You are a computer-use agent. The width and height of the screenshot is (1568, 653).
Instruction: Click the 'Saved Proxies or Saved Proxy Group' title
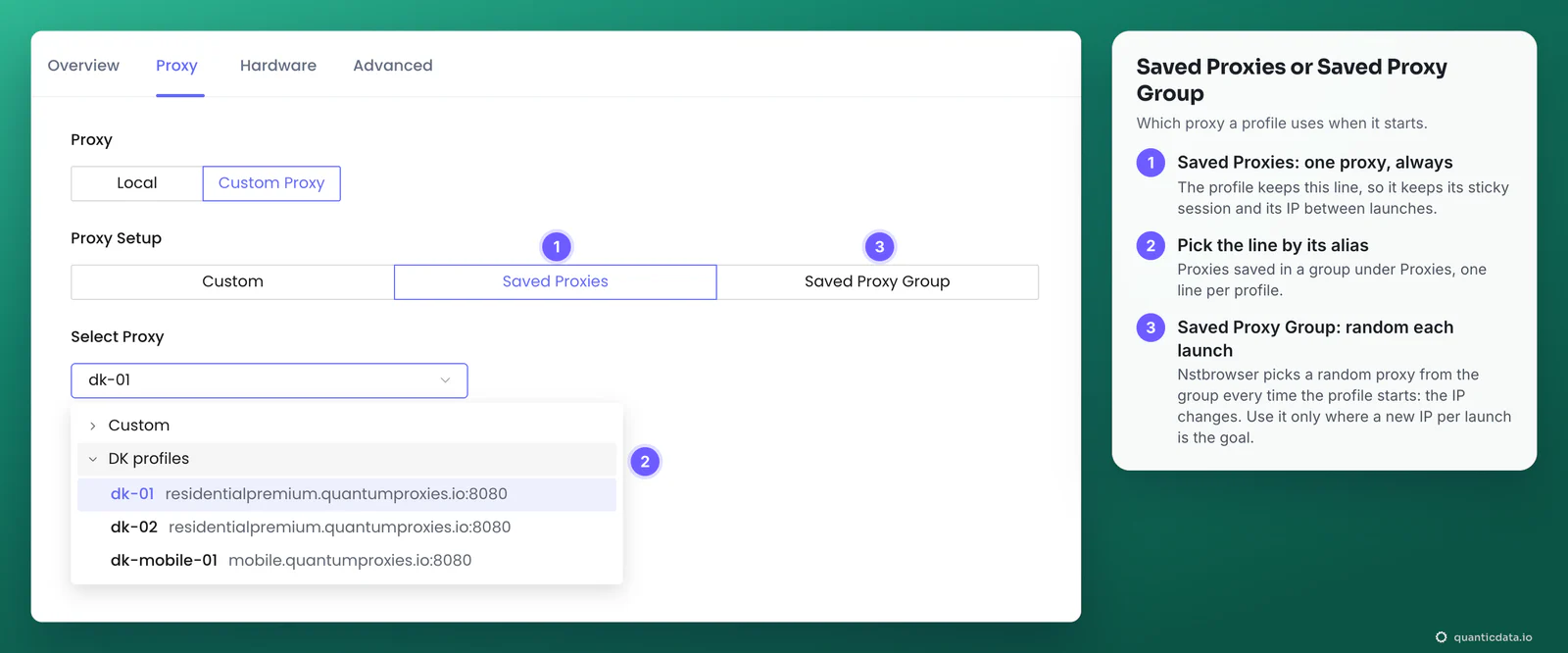click(1292, 80)
